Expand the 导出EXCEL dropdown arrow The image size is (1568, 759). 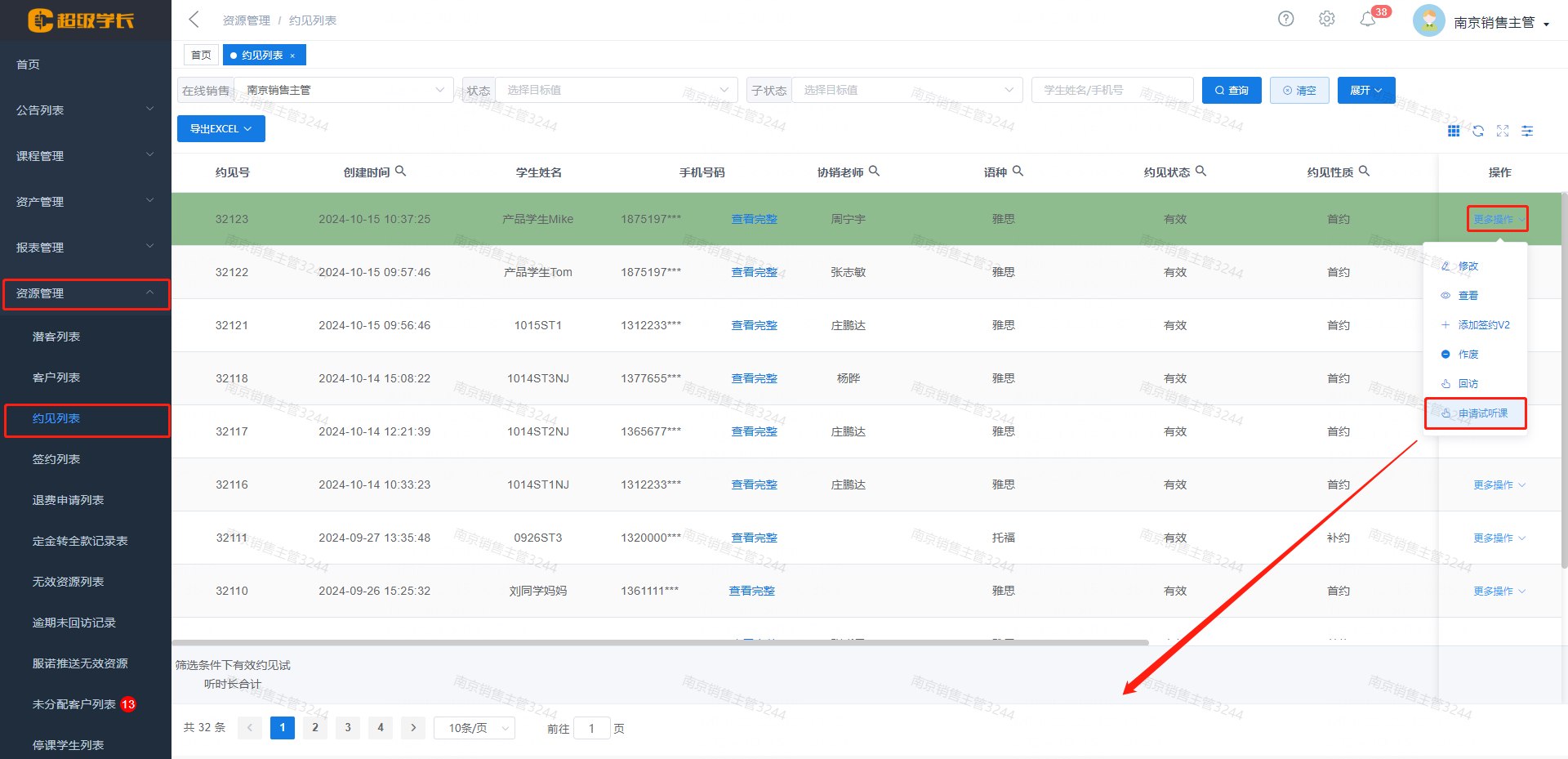250,128
